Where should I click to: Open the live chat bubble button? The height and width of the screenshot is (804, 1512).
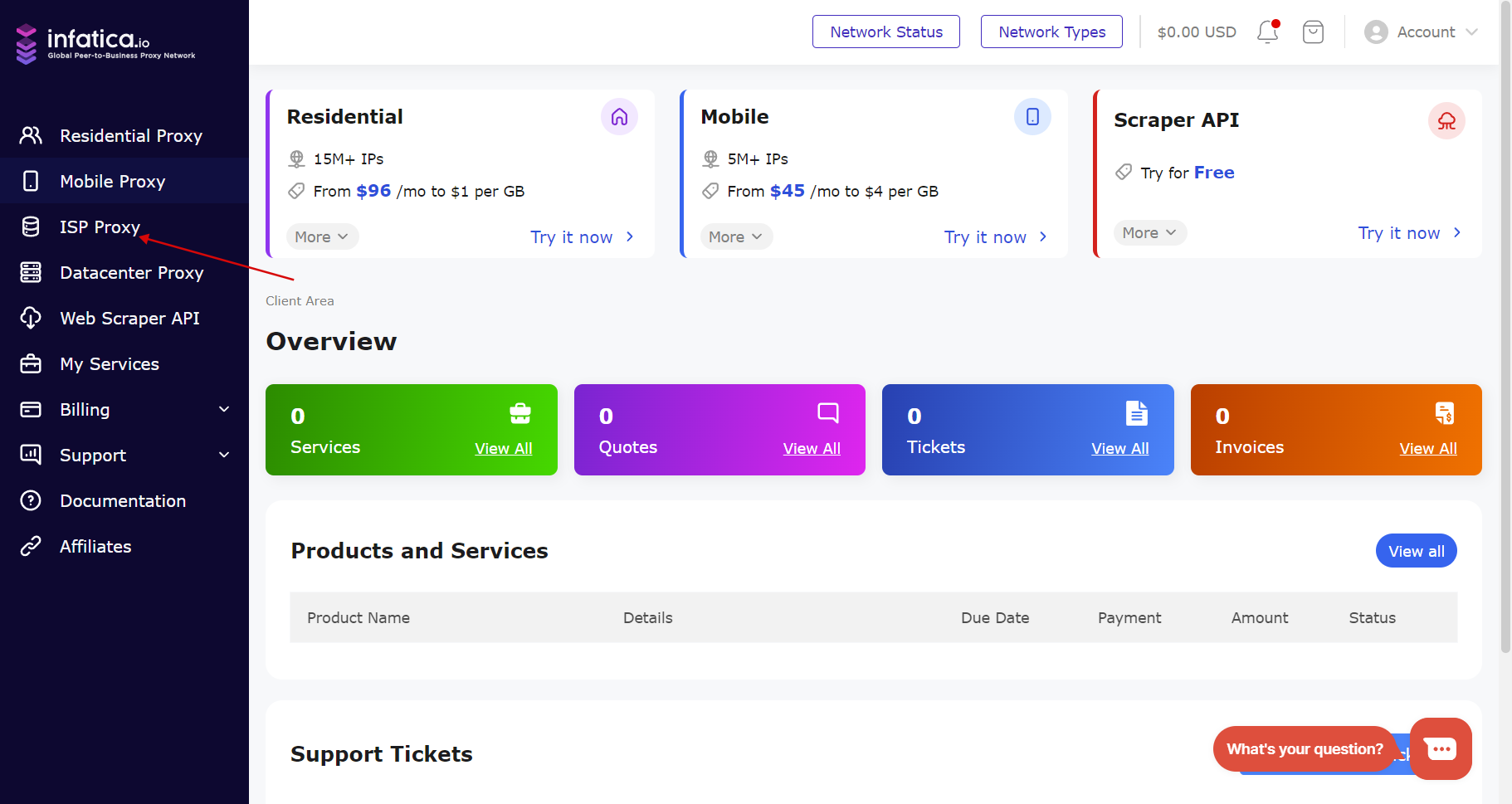tap(1441, 748)
